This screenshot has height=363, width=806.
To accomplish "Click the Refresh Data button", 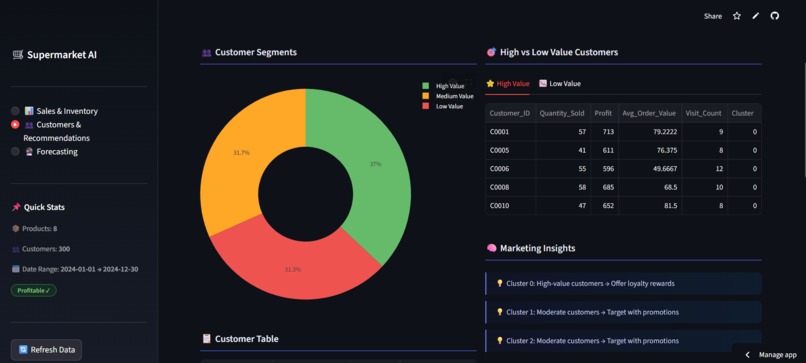I will [46, 350].
